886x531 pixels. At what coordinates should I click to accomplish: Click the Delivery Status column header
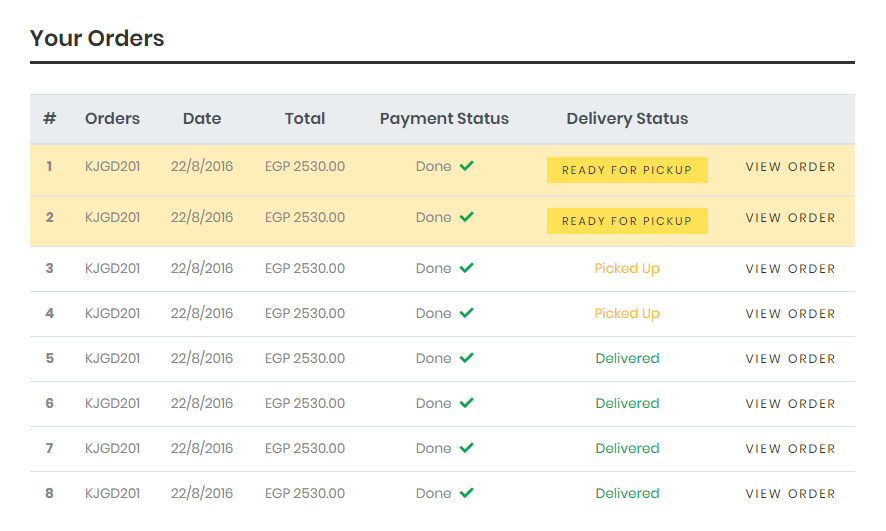click(x=627, y=119)
